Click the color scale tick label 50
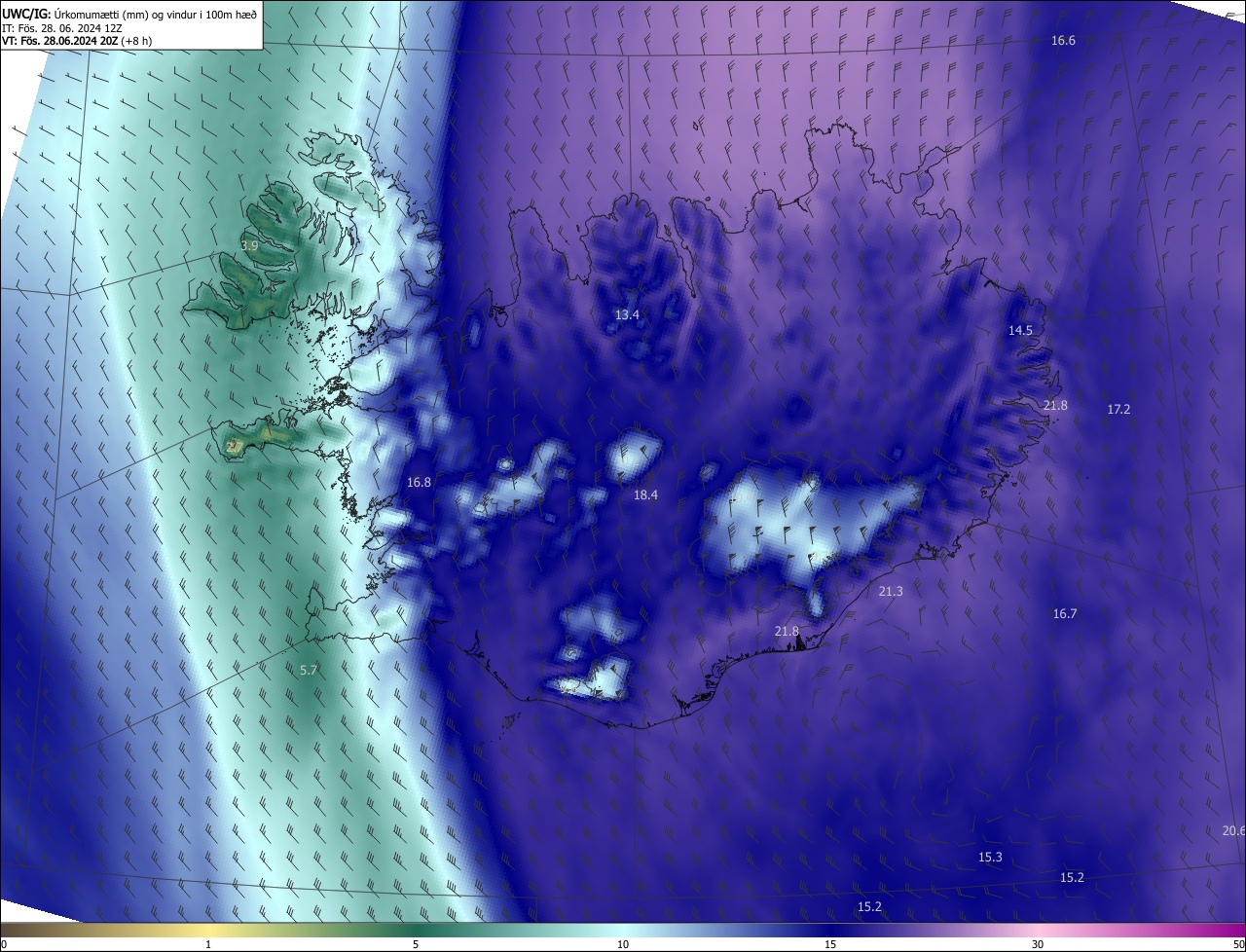 pos(1237,944)
